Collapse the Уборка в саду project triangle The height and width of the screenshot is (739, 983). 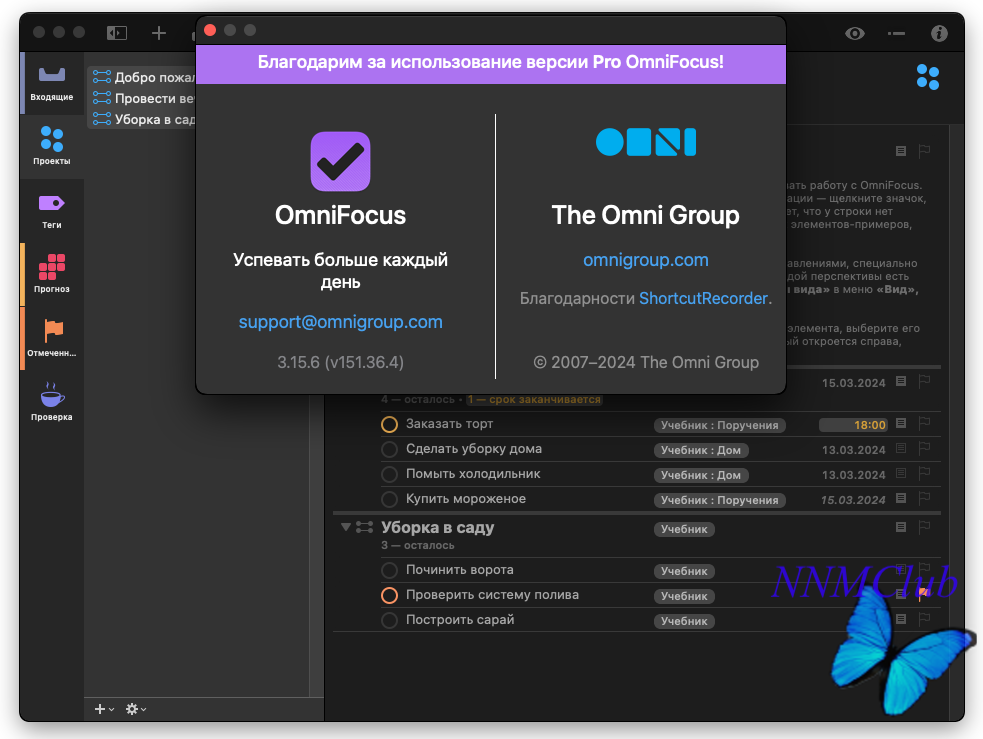pos(345,527)
